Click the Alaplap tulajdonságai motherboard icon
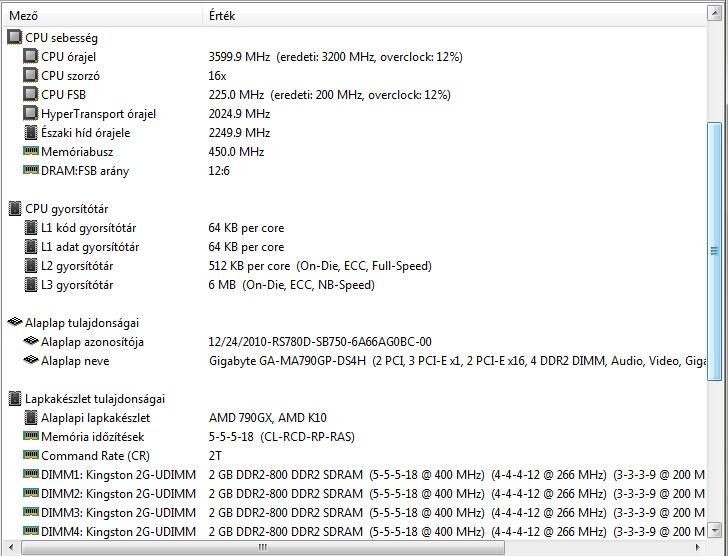This screenshot has height=556, width=728. coord(15,322)
